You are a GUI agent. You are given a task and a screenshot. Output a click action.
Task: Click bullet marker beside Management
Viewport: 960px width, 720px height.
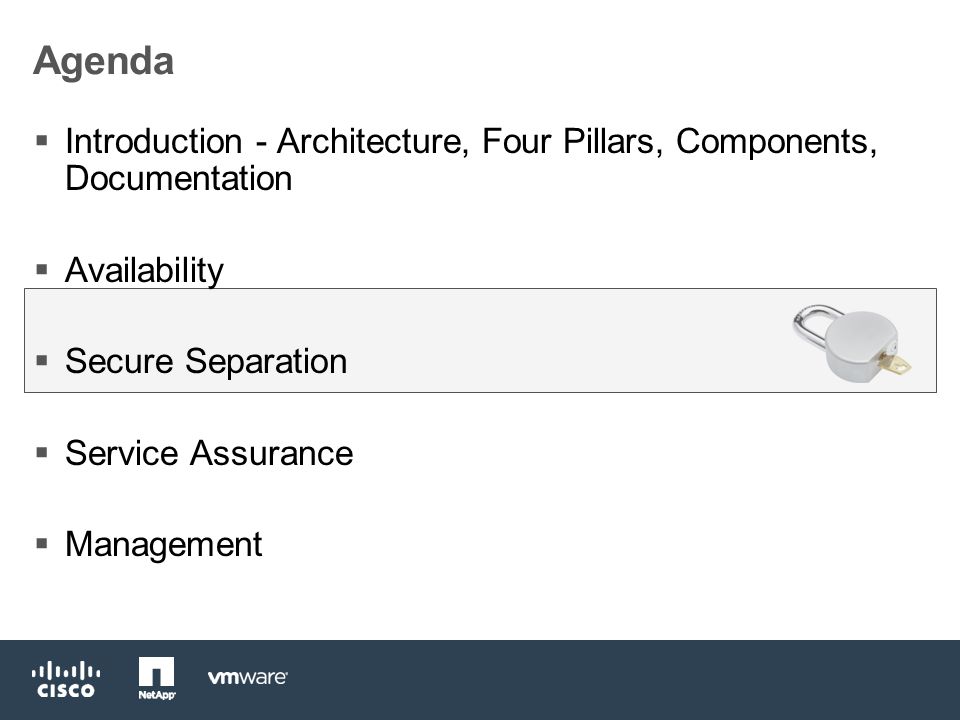click(42, 544)
